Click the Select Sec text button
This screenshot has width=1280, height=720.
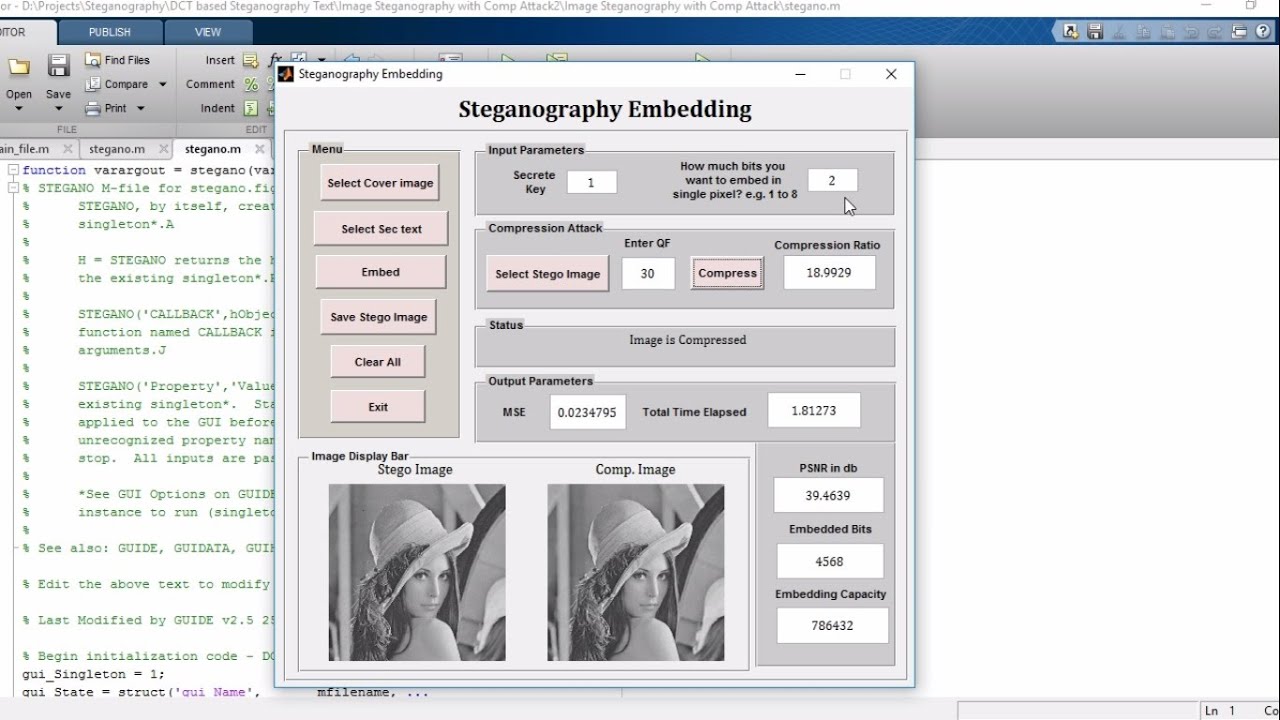[x=381, y=228]
